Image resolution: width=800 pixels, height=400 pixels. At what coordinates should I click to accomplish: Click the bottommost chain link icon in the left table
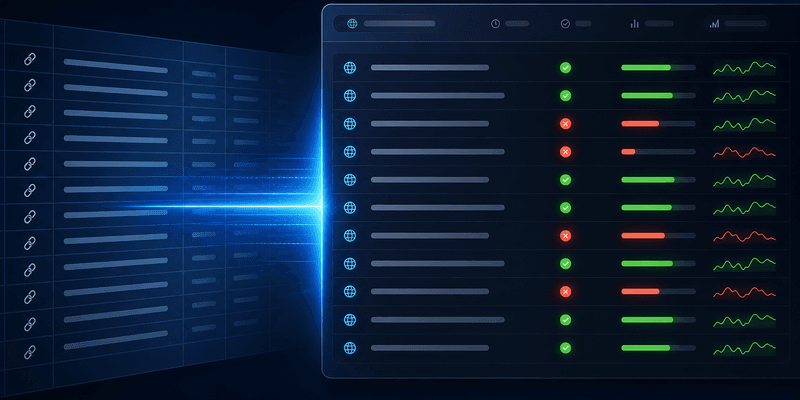click(x=30, y=352)
